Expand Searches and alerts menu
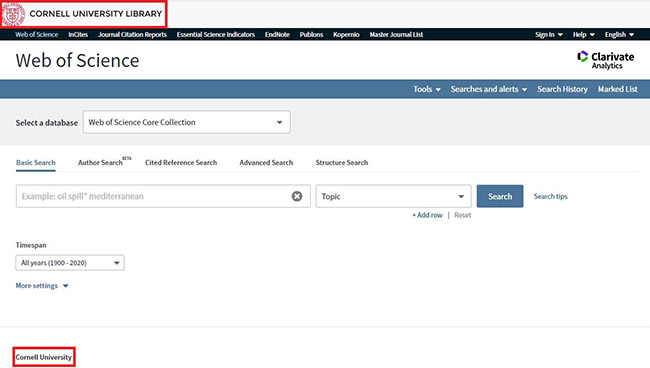This screenshot has width=650, height=368. [x=489, y=89]
